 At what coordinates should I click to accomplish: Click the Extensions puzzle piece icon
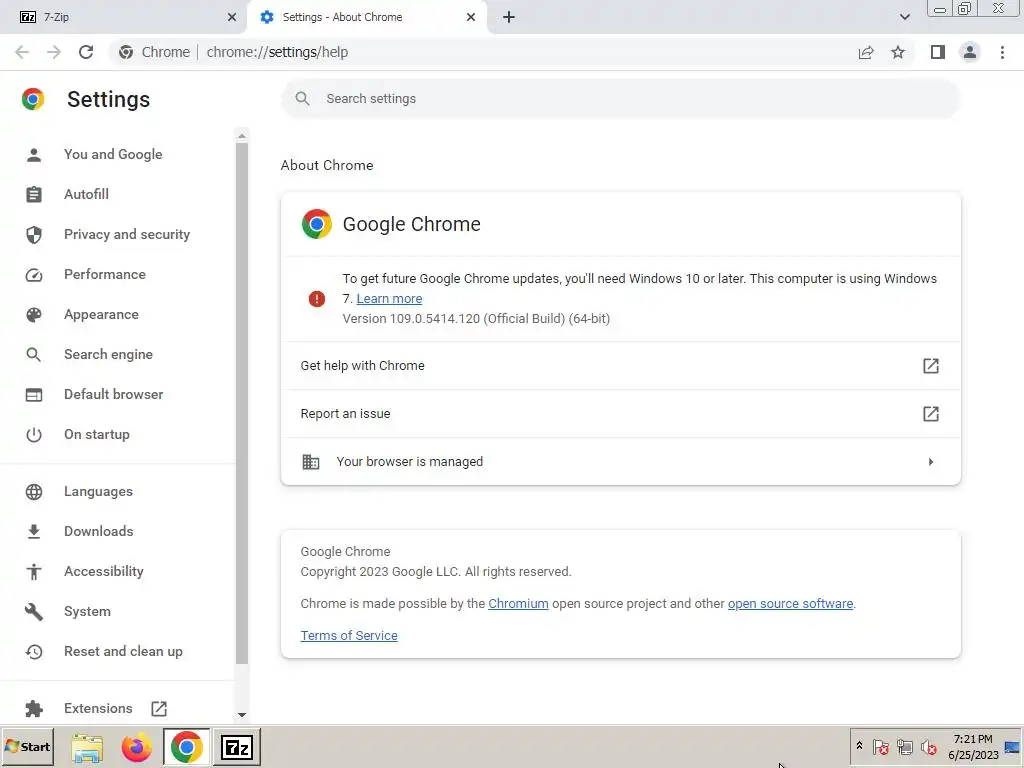[x=34, y=709]
